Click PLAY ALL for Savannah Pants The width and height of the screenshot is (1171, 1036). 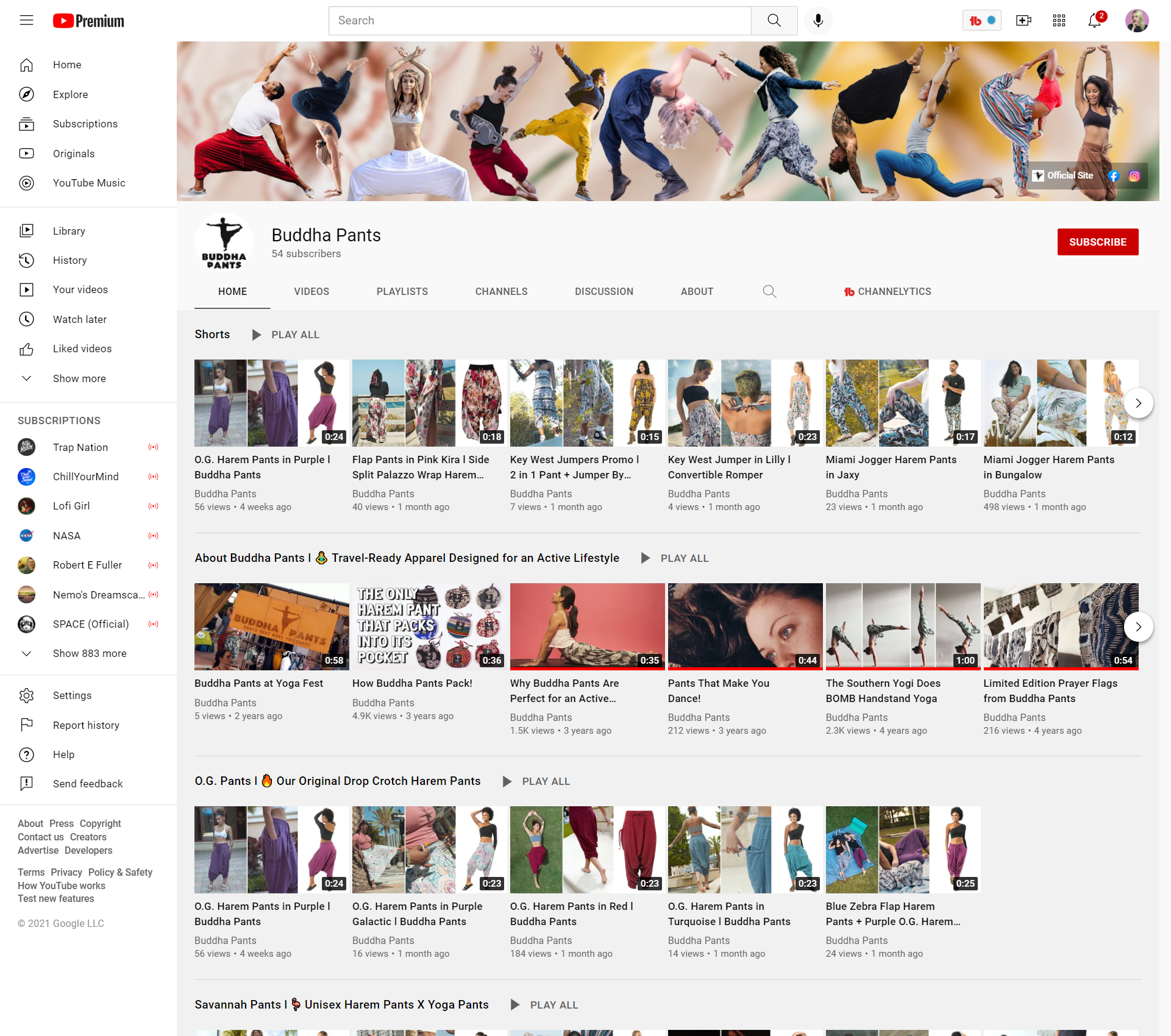click(x=544, y=1005)
